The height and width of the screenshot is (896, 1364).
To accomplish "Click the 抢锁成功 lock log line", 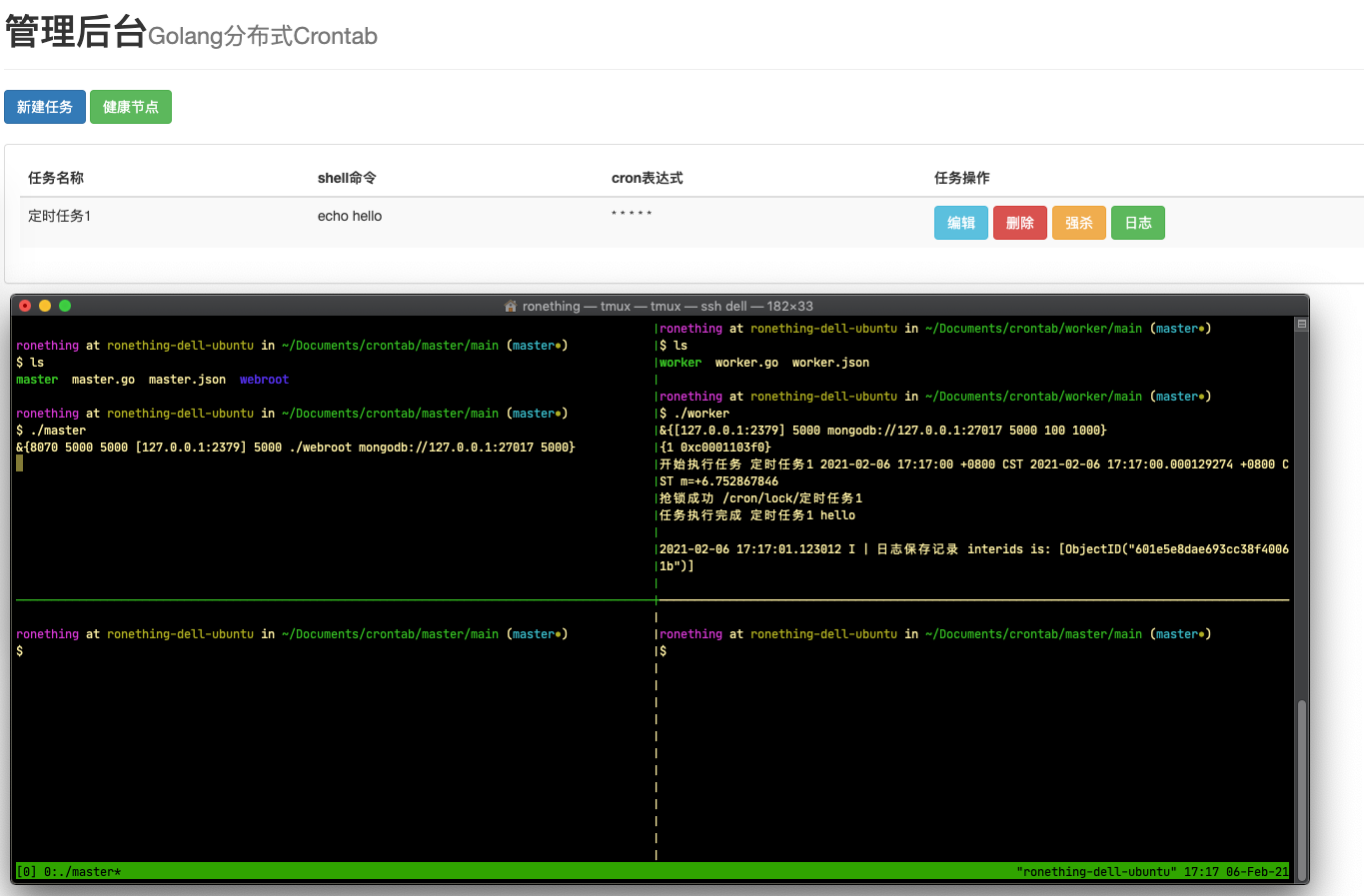I will point(760,498).
